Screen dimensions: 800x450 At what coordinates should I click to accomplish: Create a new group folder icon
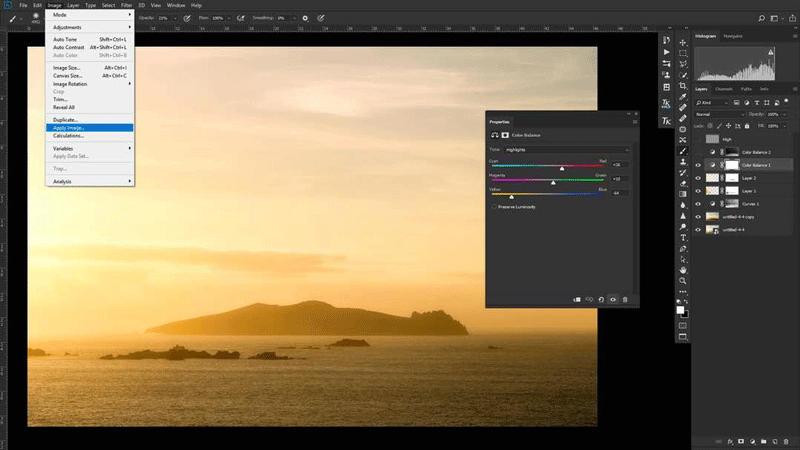click(763, 441)
